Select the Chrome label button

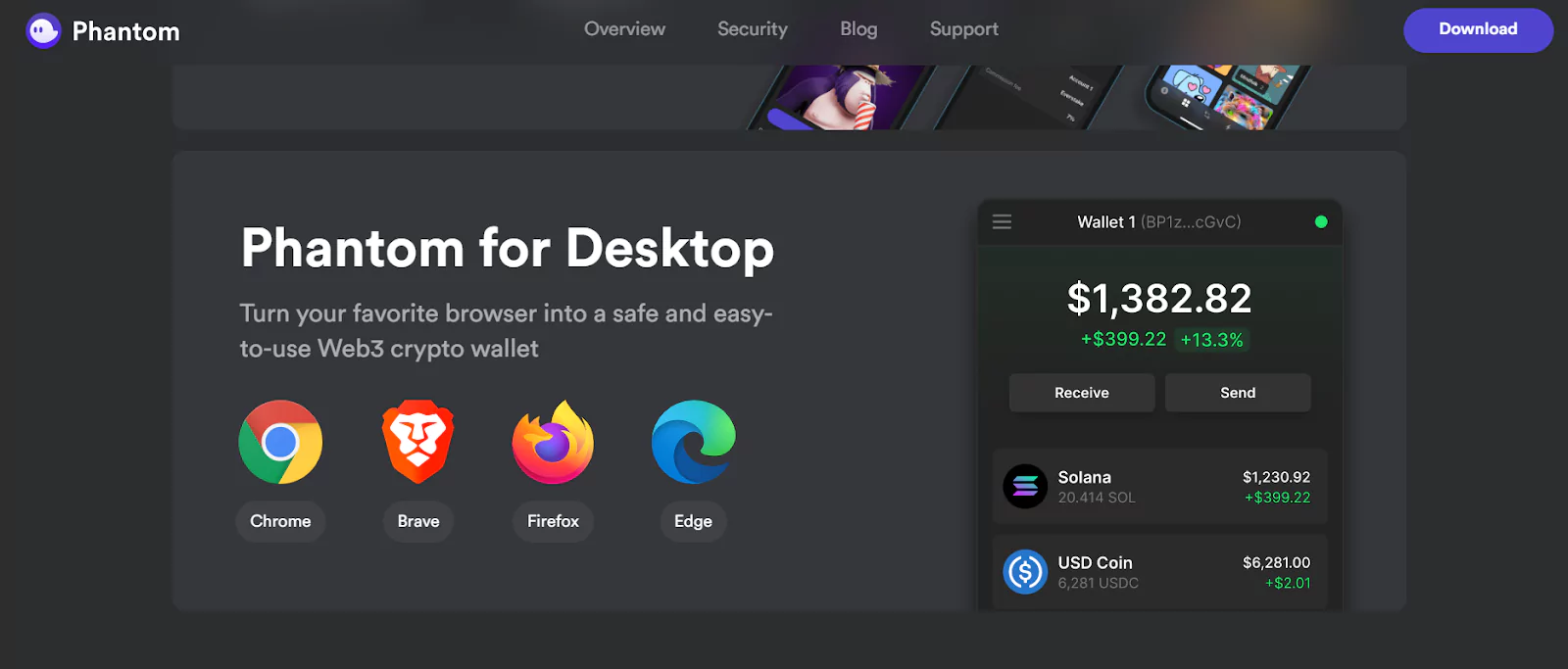pos(280,521)
